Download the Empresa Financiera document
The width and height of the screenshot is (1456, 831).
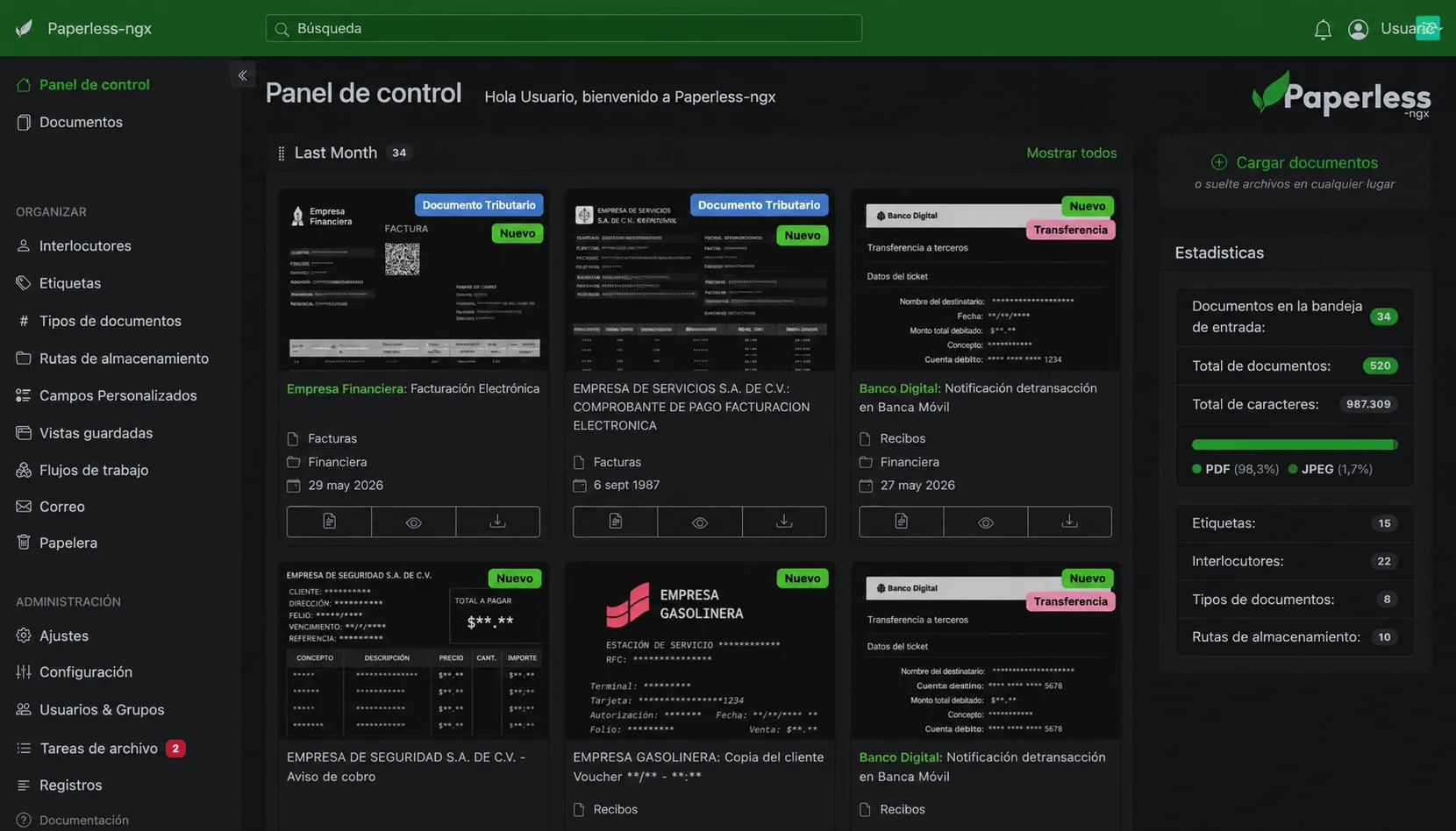pyautogui.click(x=497, y=522)
